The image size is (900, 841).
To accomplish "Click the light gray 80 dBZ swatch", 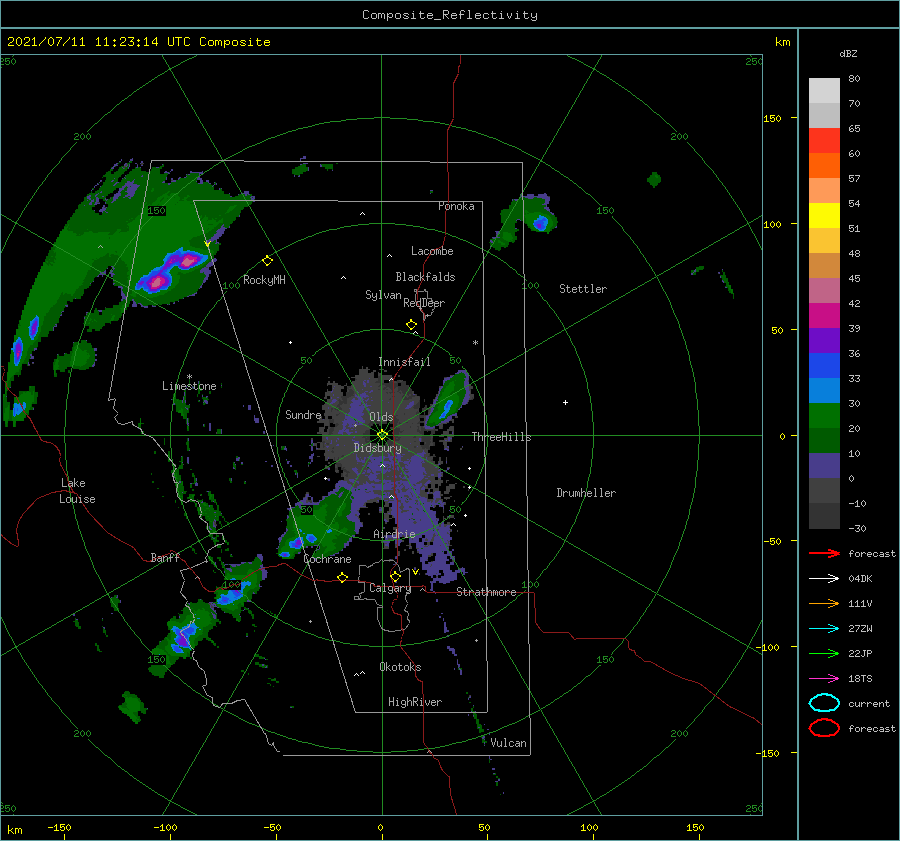I will (824, 90).
